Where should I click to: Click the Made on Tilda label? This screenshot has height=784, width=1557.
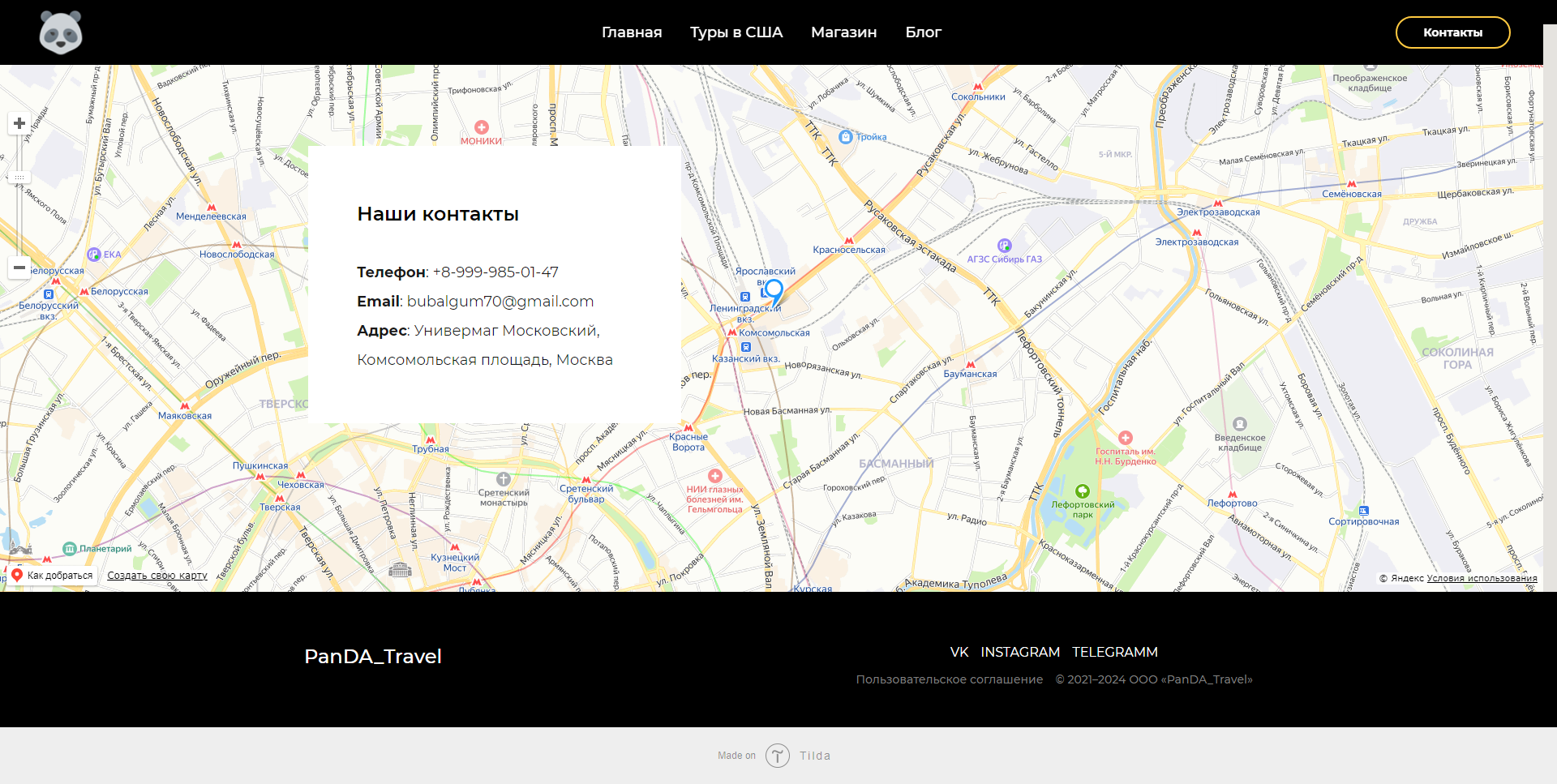(x=774, y=756)
